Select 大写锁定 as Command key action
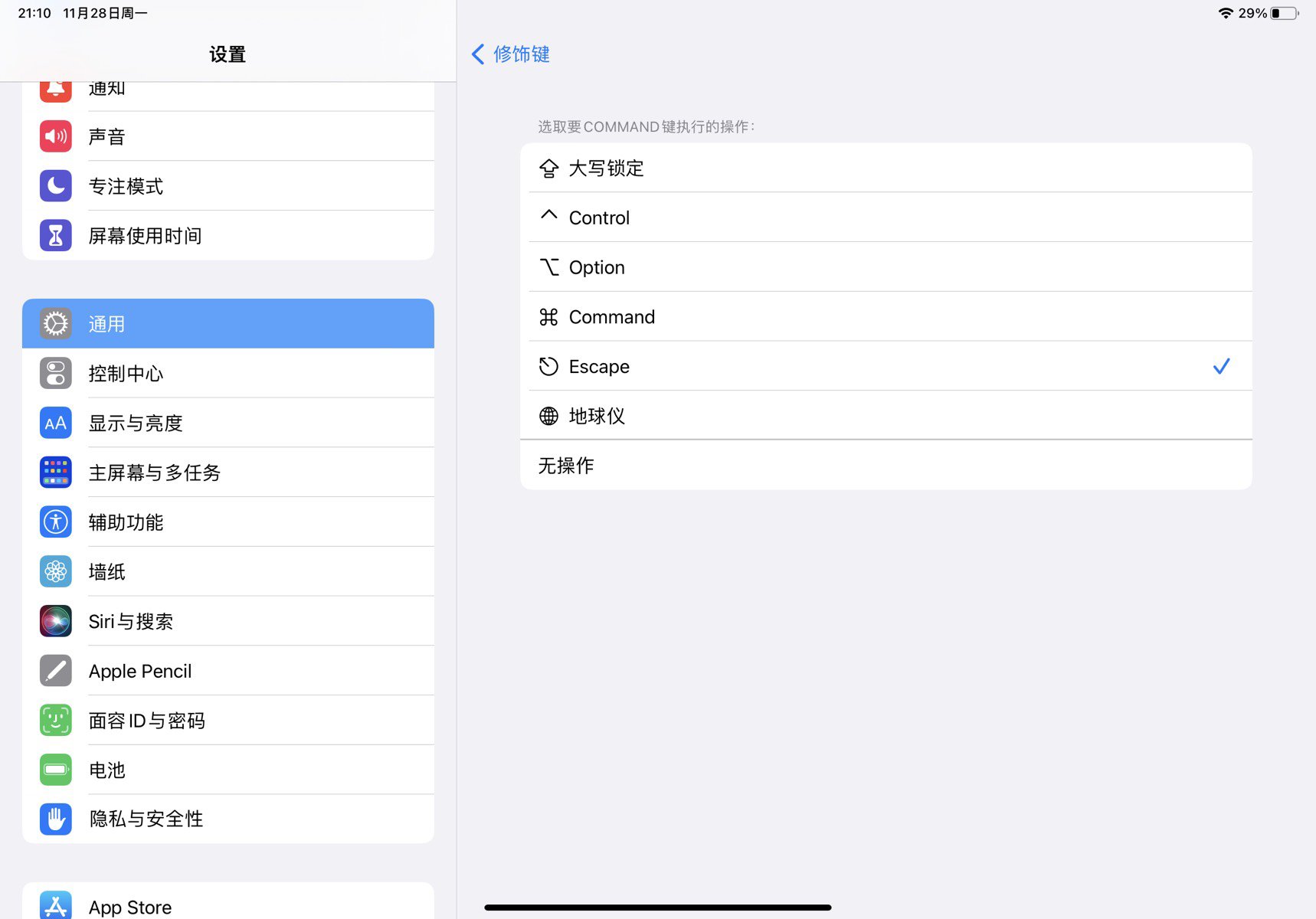This screenshot has width=1316, height=919. [x=886, y=168]
